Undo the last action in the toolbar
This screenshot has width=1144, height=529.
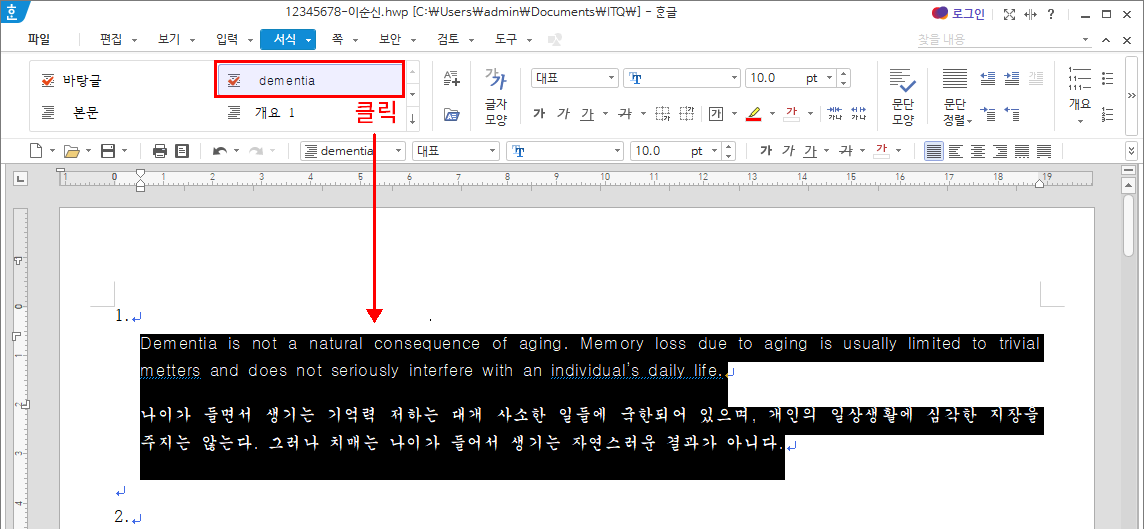[x=220, y=151]
